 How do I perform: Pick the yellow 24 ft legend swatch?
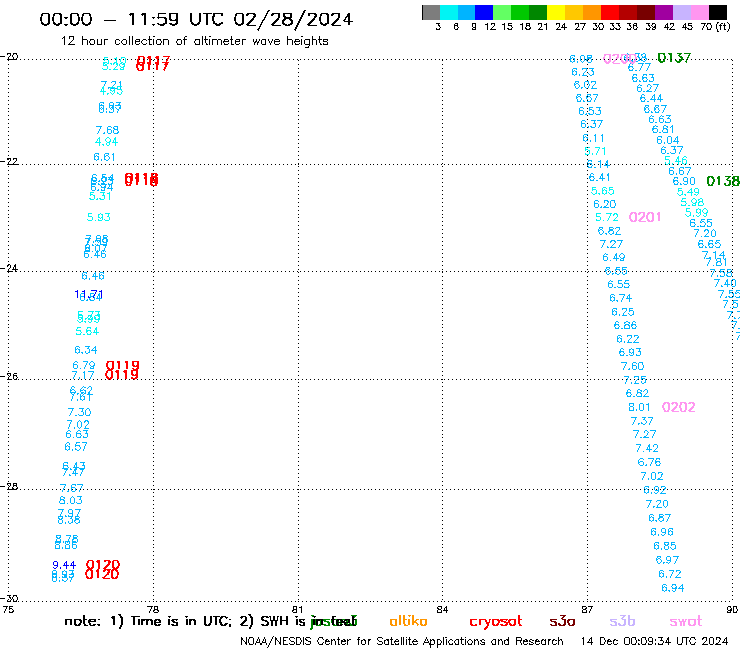click(x=556, y=12)
